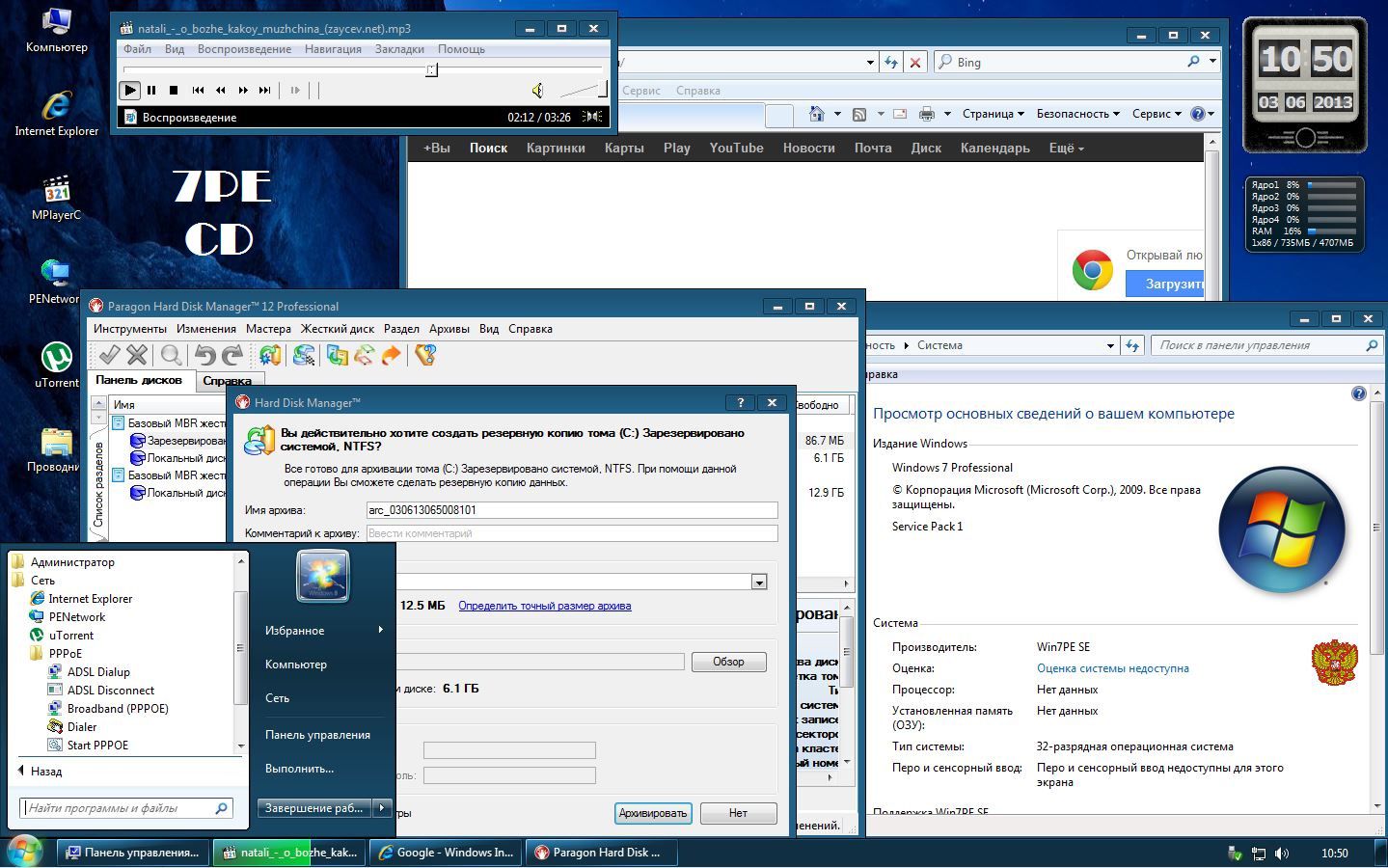Click Назад in Start menu
Screen dimensions: 1388x868
40,772
